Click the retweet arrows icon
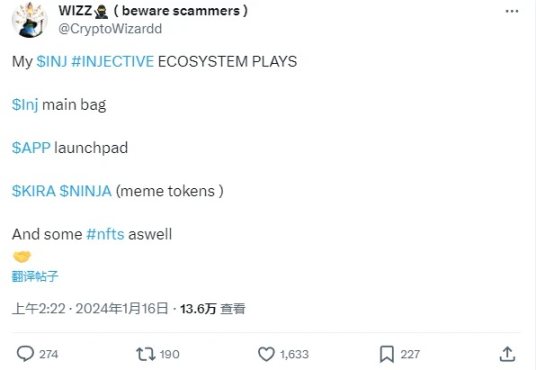 [146, 354]
